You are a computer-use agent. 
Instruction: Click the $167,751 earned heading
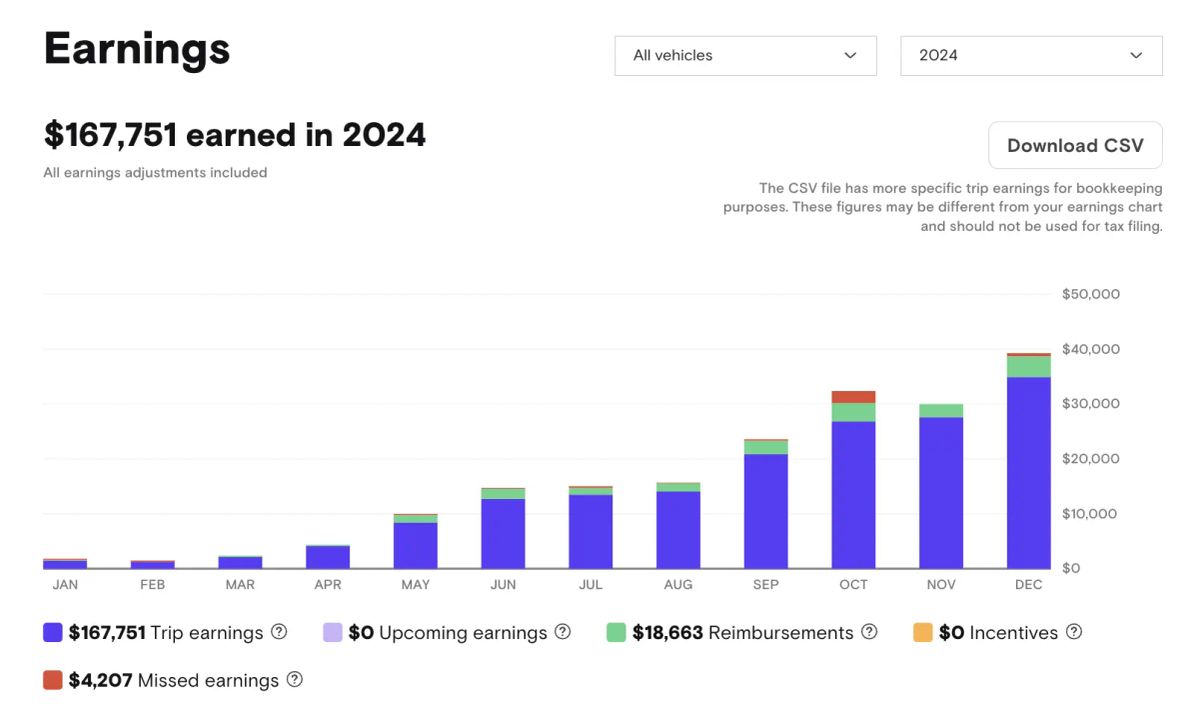(234, 134)
